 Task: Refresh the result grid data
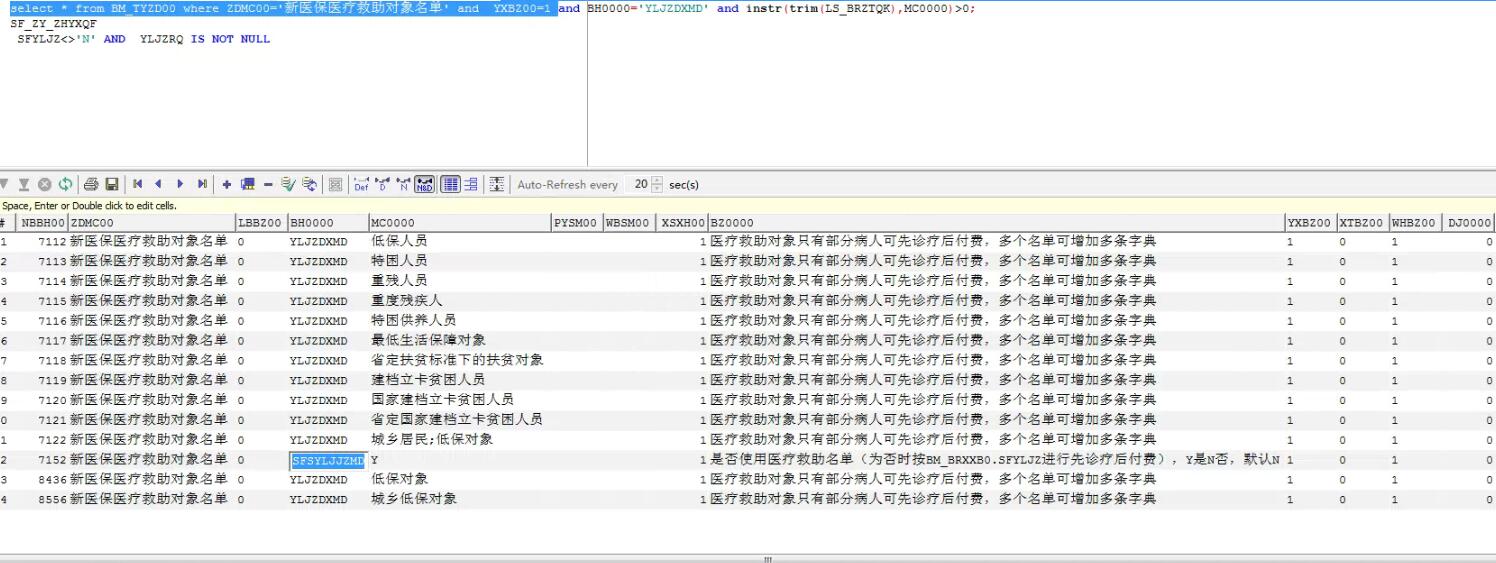point(65,185)
